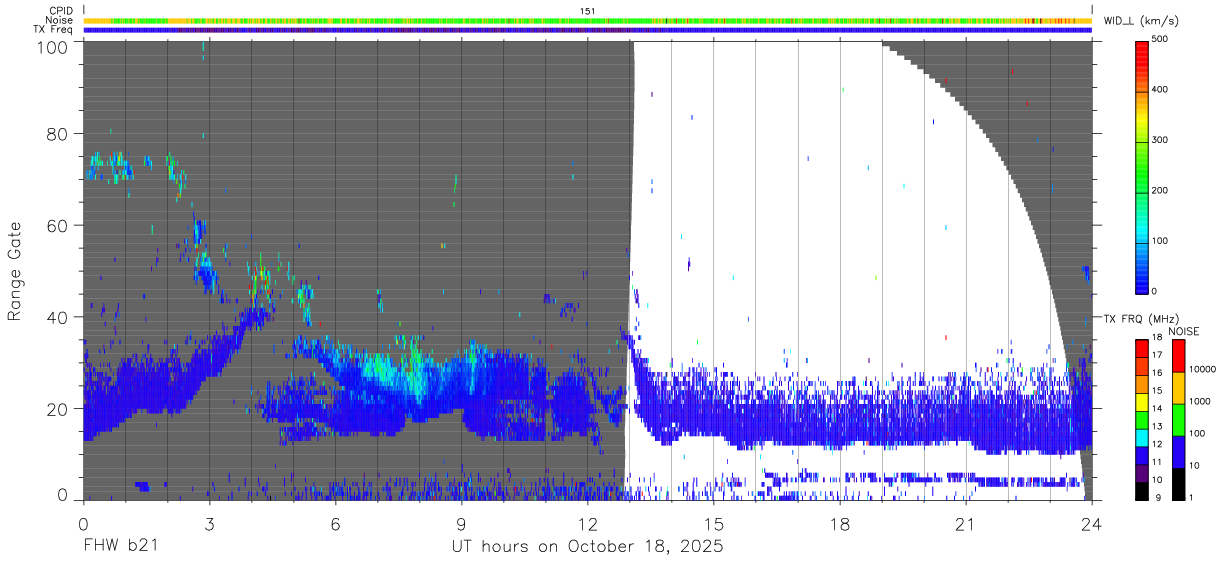
Task: Click the CPID label
Action: (x=61, y=10)
